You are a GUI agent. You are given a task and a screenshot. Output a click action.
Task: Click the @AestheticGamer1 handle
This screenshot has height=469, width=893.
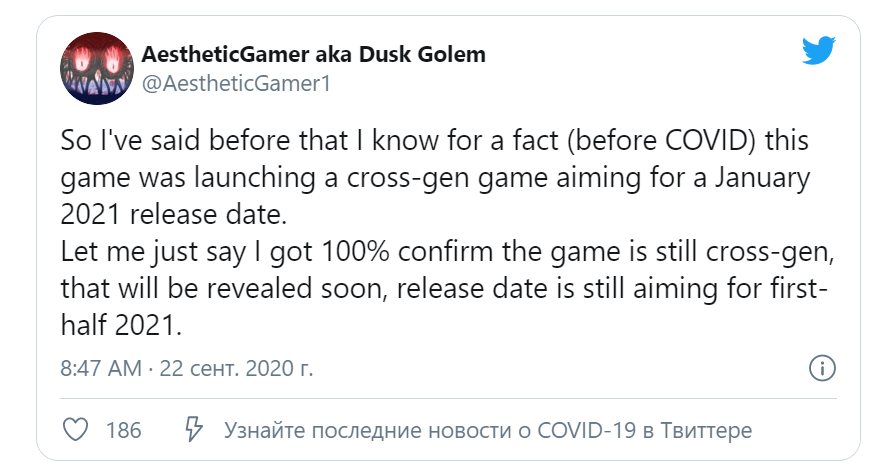click(x=237, y=84)
